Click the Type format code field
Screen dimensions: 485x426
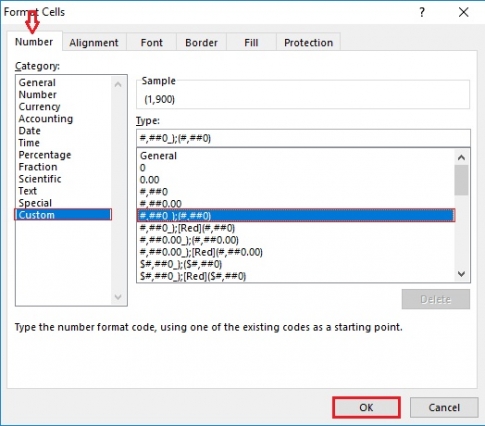(303, 138)
